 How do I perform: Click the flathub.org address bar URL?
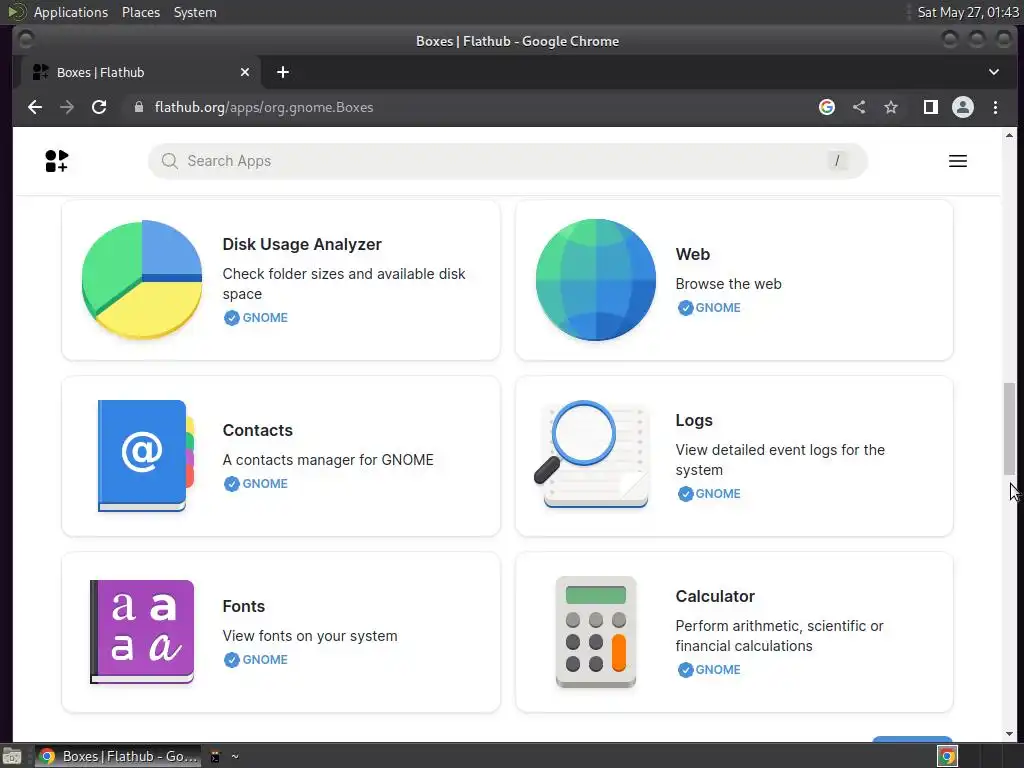click(264, 107)
